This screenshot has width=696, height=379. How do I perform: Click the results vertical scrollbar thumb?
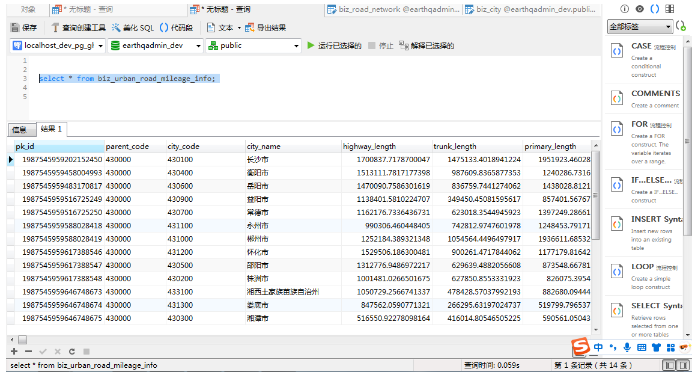point(596,195)
